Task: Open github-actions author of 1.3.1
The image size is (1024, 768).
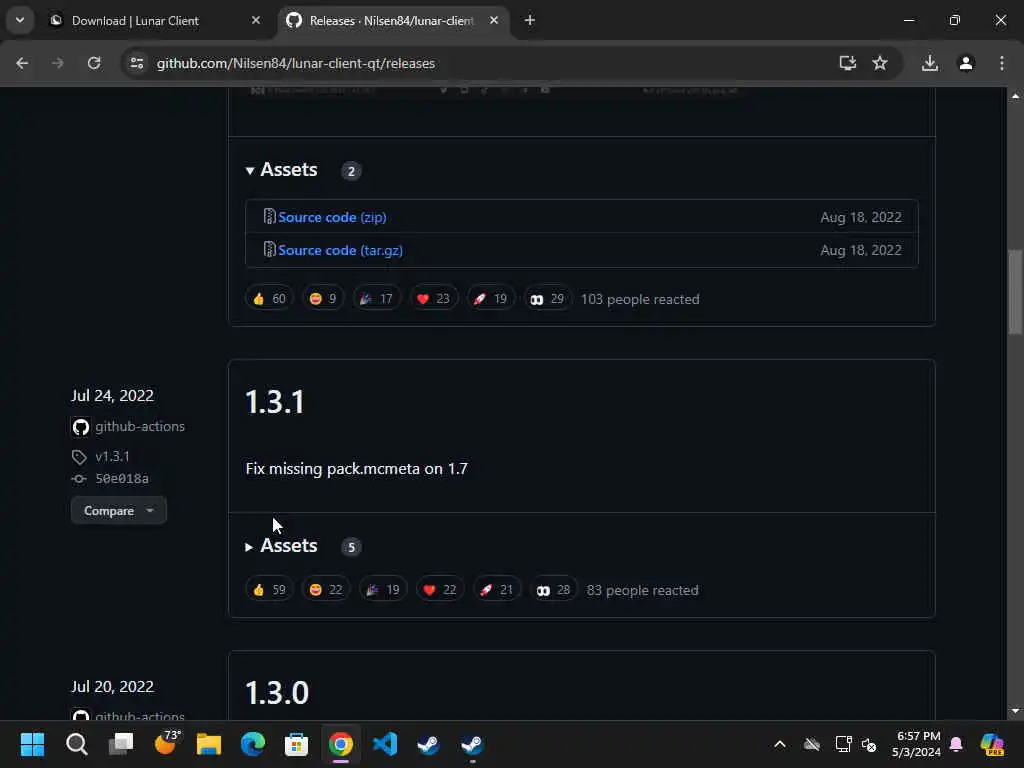Action: (140, 426)
